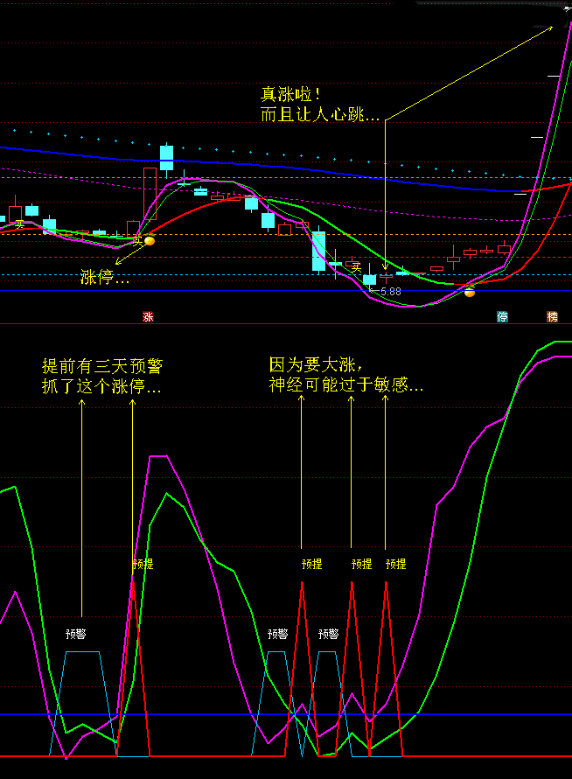Click the gold ball signal near the 5.88 low

click(470, 293)
